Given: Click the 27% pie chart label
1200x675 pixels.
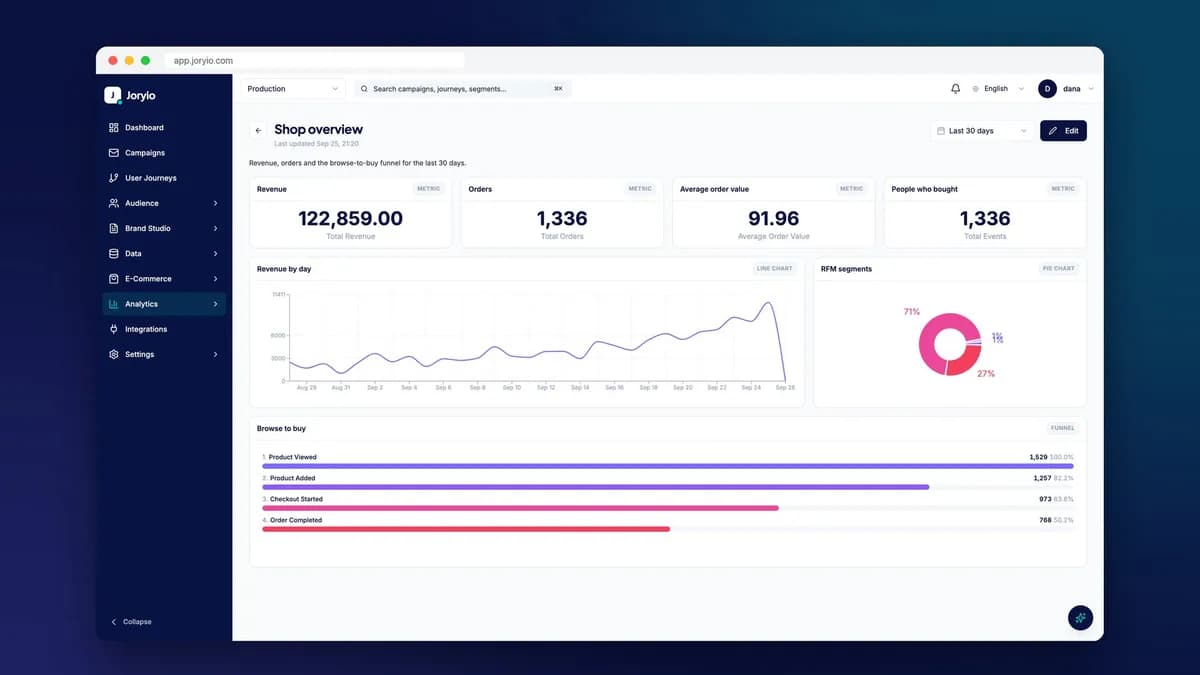Looking at the screenshot, I should [986, 374].
